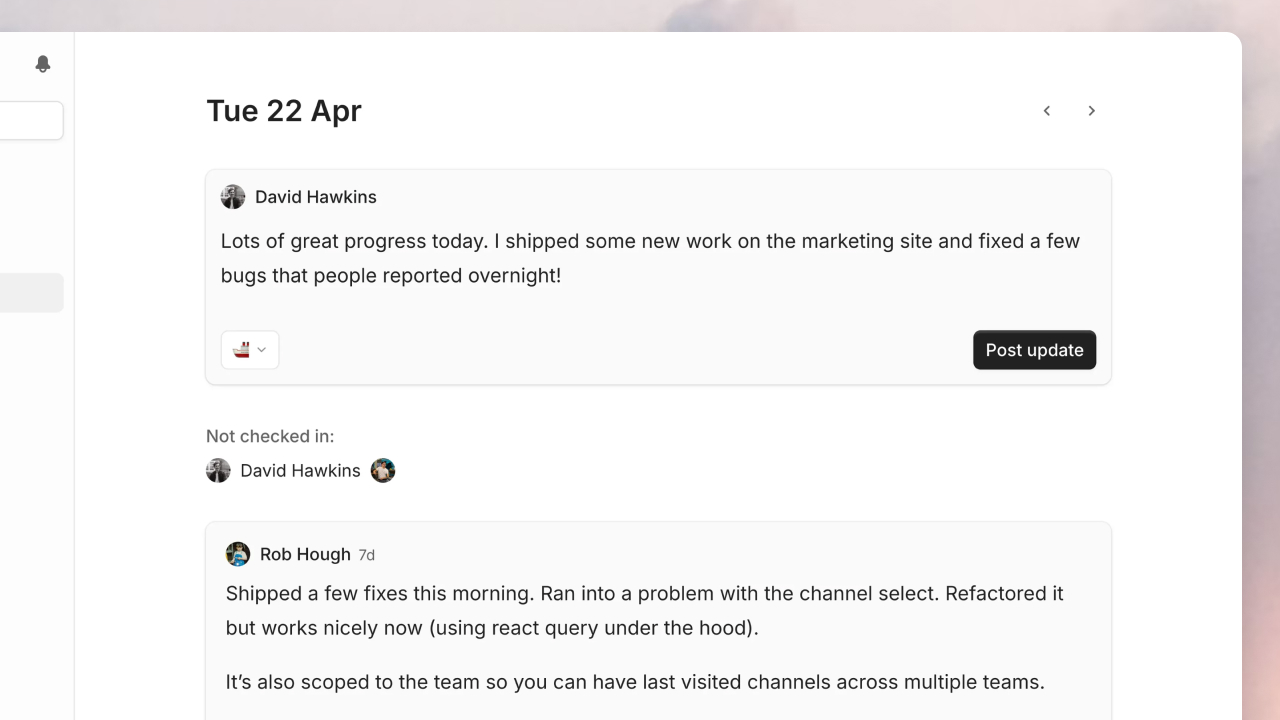Open Rob Hough's profile picture
The image size is (1280, 720).
tap(238, 554)
